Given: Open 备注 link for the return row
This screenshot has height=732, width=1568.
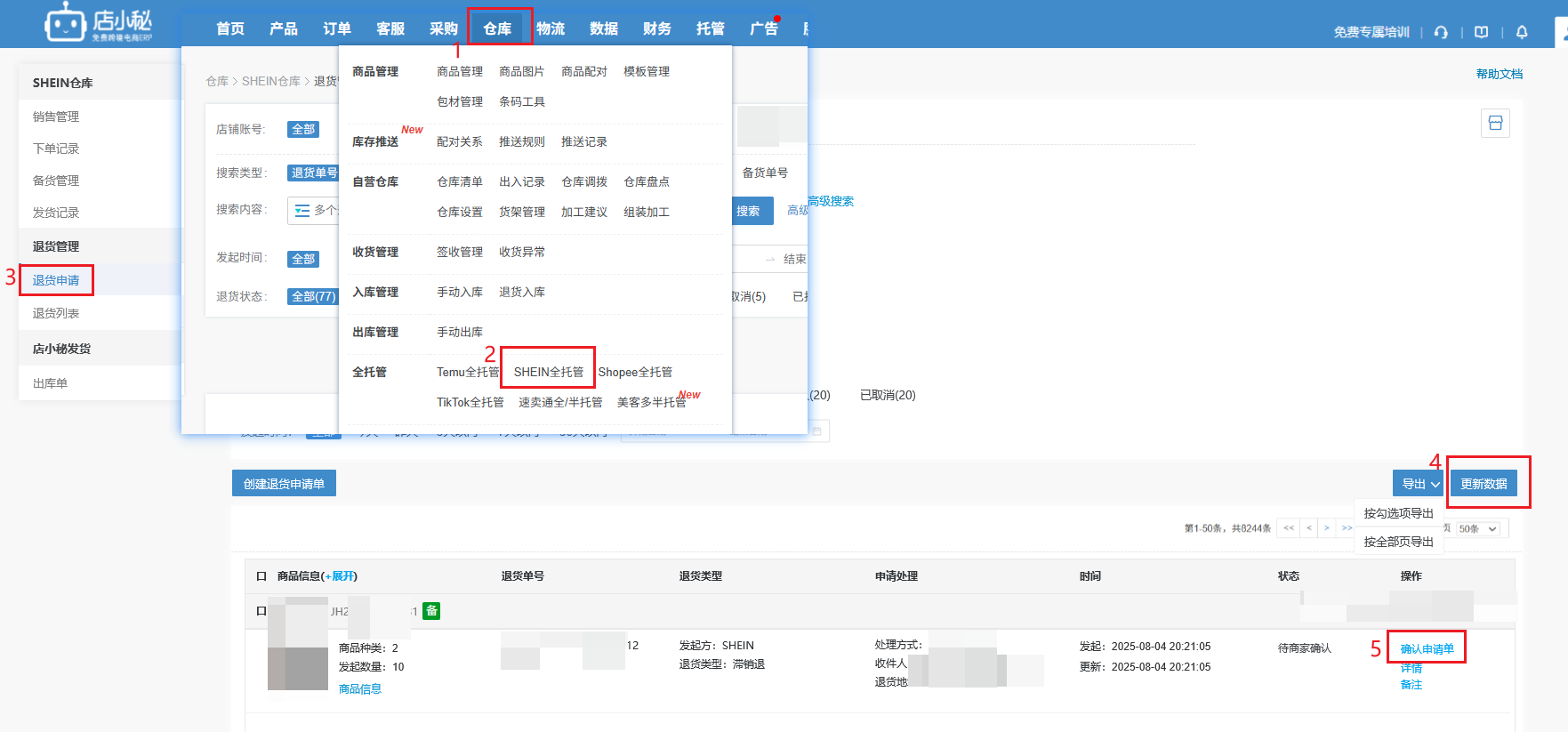Looking at the screenshot, I should pyautogui.click(x=1411, y=684).
